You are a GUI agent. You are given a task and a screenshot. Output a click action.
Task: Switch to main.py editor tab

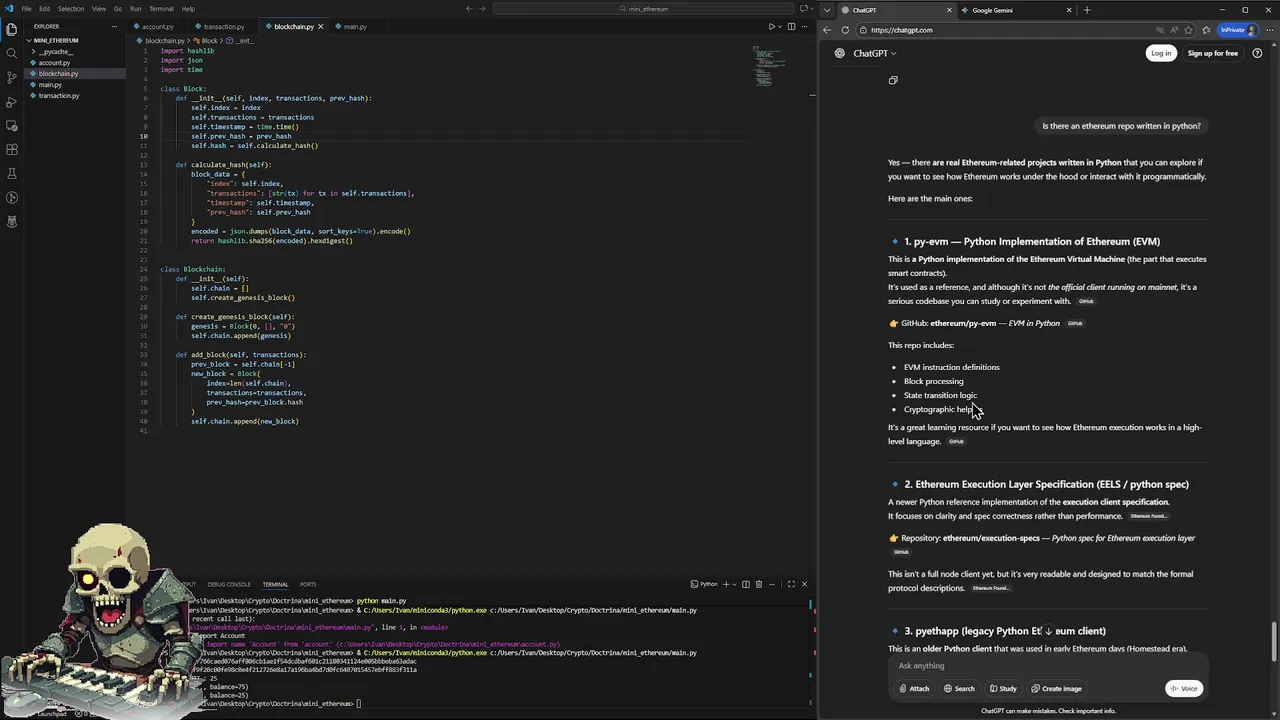(x=355, y=26)
